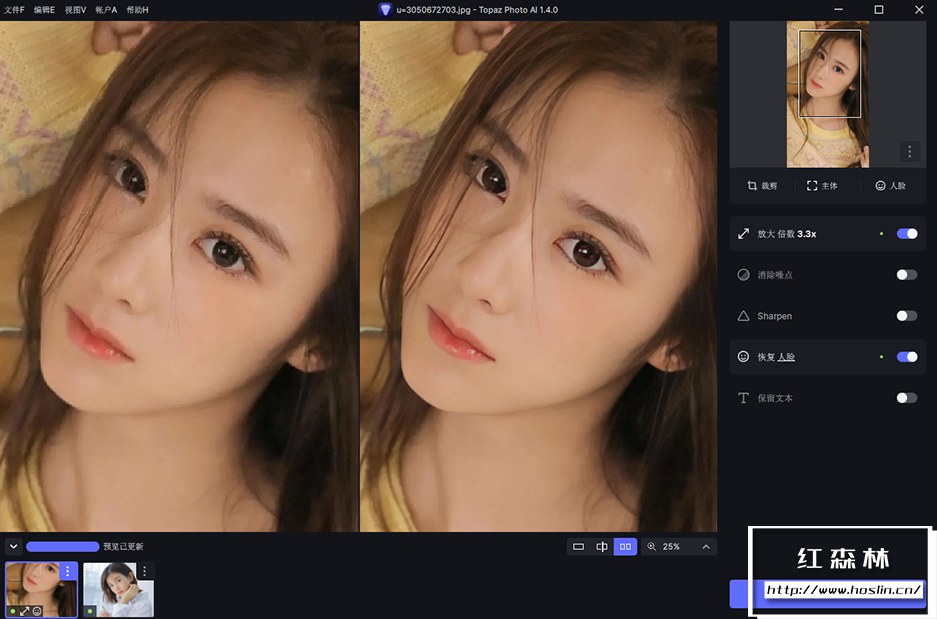Image resolution: width=937 pixels, height=619 pixels.
Task: Click the enhanced image preview pane
Action: click(x=538, y=277)
